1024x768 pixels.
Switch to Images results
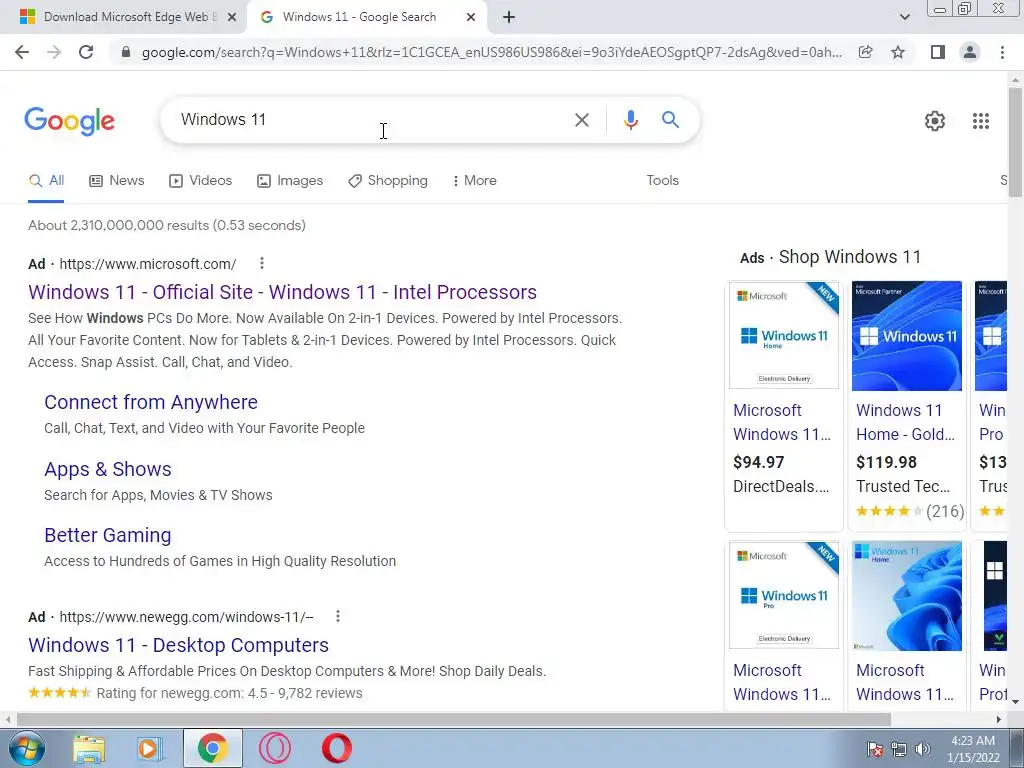290,181
